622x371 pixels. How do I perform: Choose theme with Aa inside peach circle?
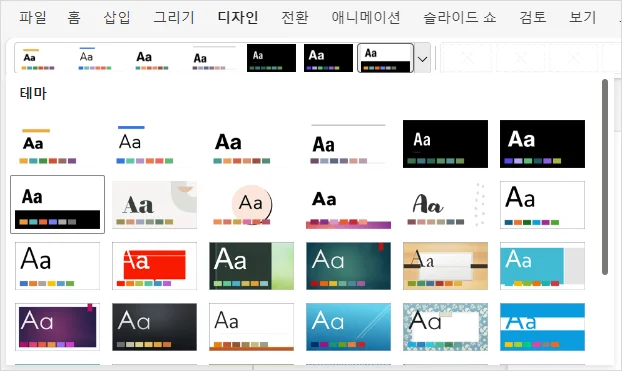click(251, 205)
